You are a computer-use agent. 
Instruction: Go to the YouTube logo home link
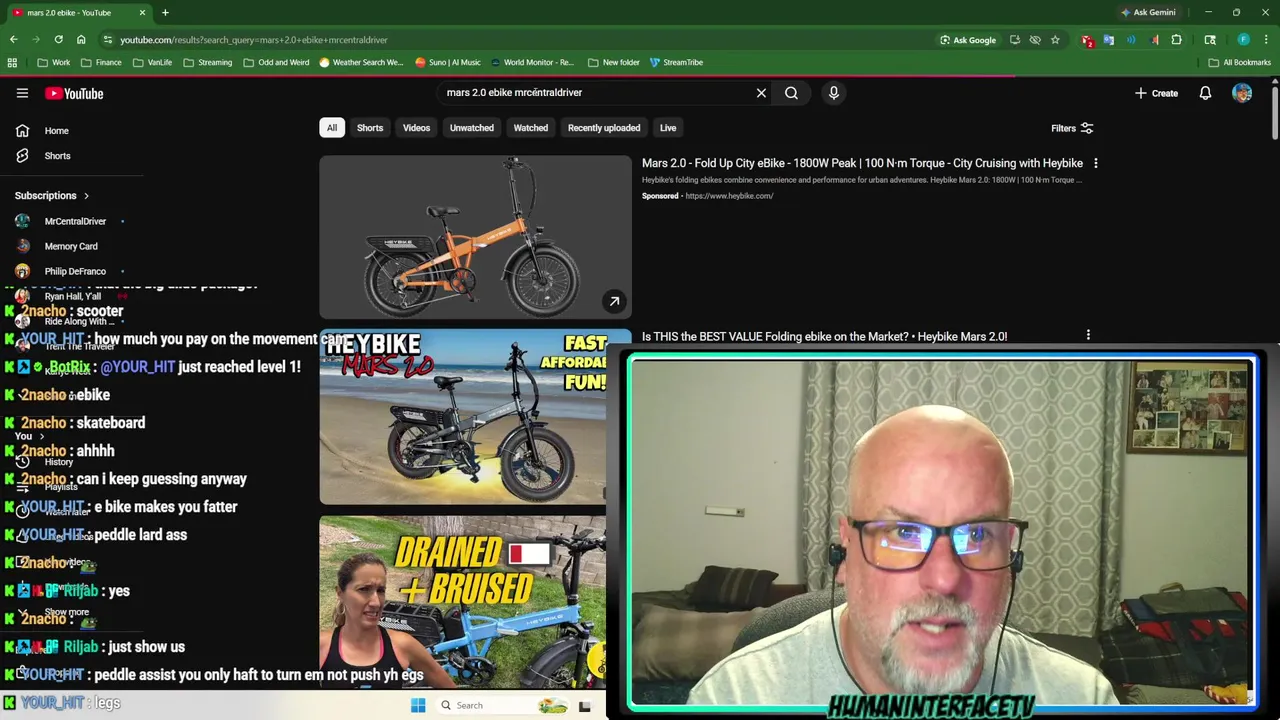(x=74, y=93)
